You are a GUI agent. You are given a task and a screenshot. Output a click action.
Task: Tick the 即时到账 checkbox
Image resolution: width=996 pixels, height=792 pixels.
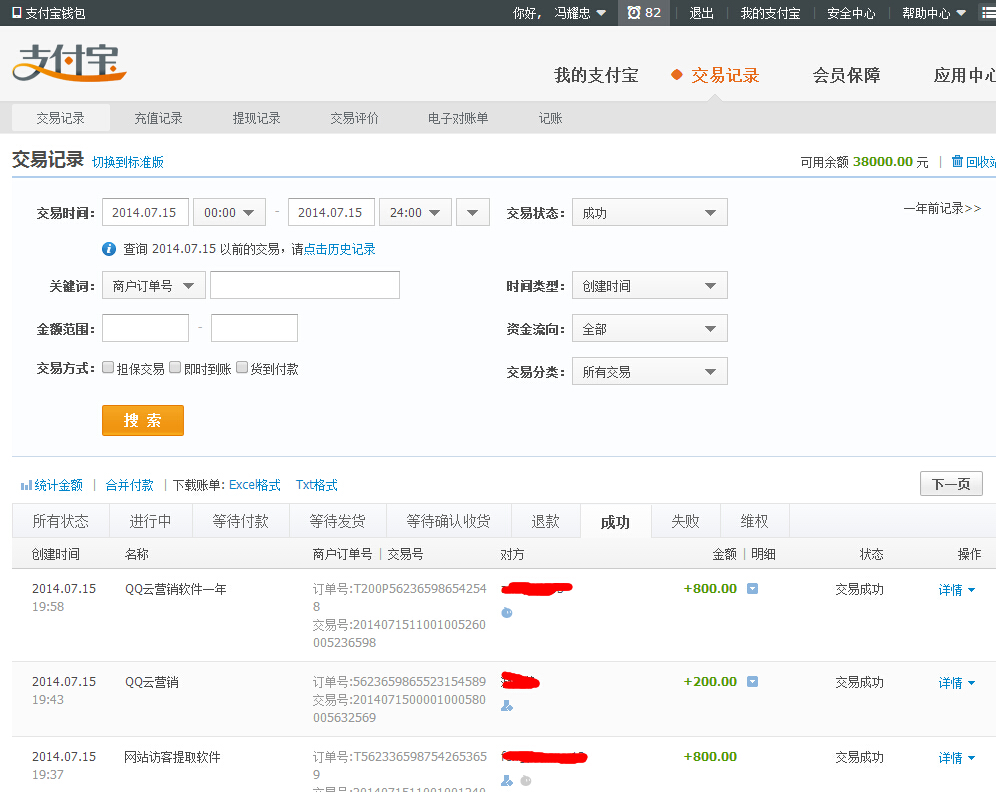point(175,367)
